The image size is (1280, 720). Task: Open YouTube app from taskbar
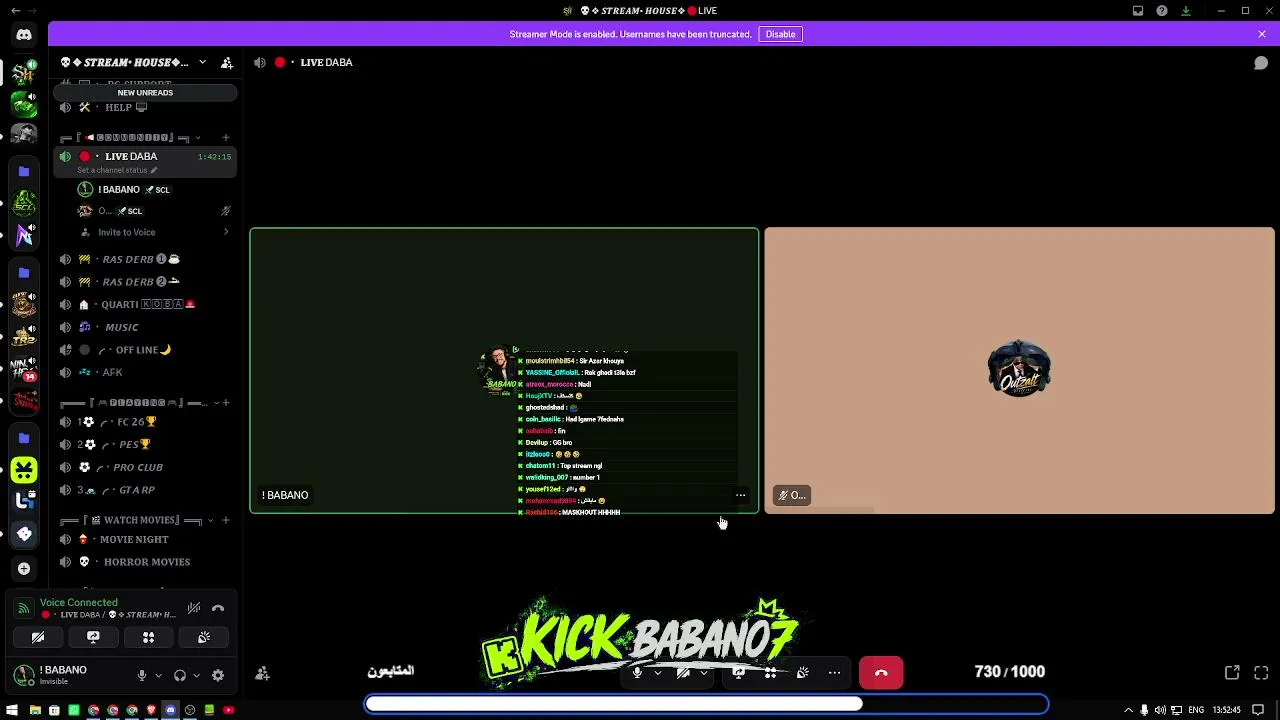(x=228, y=710)
